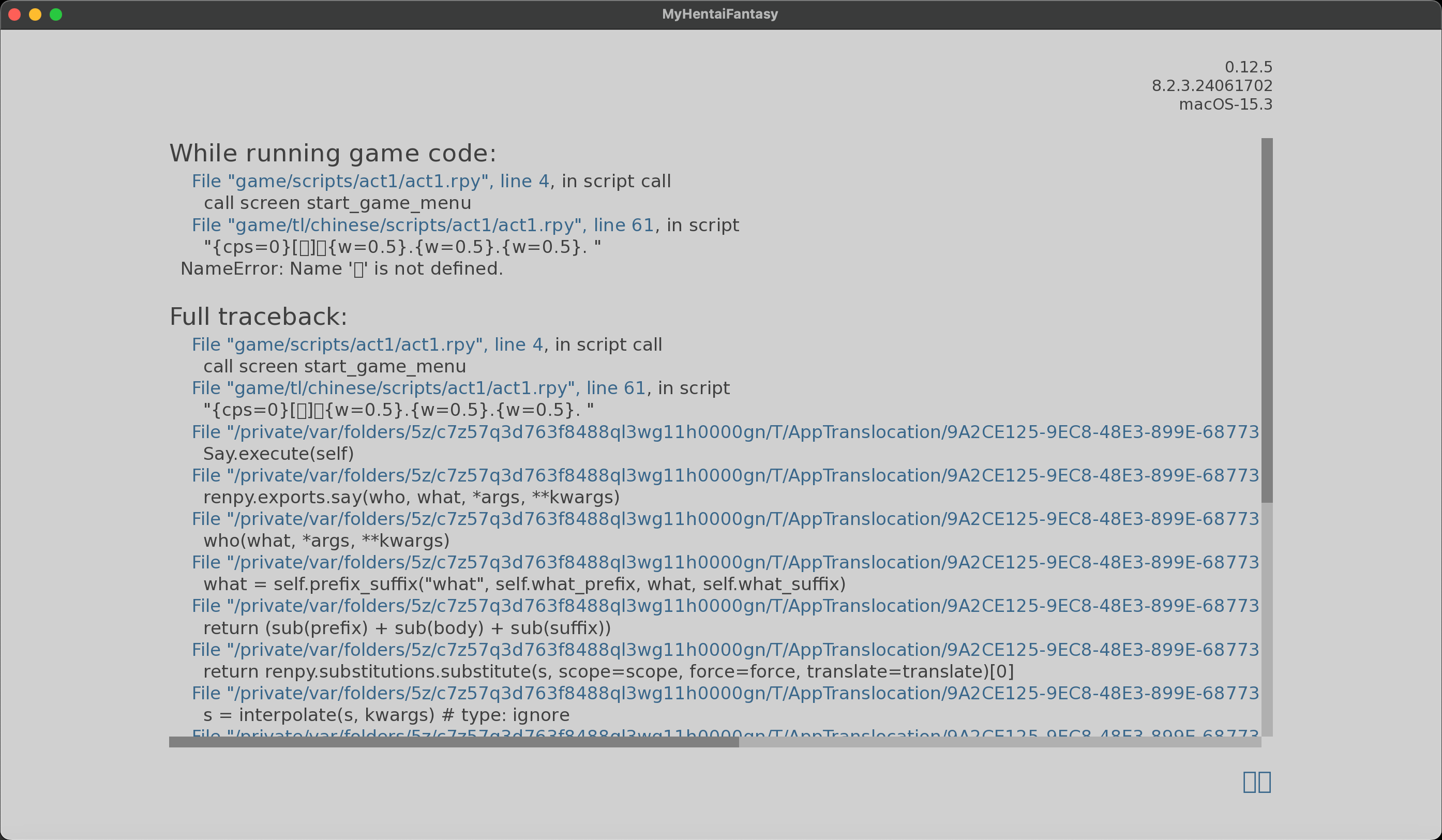Open act1.rpy line 4 link under 'While running game code'
The width and height of the screenshot is (1442, 840).
(370, 182)
